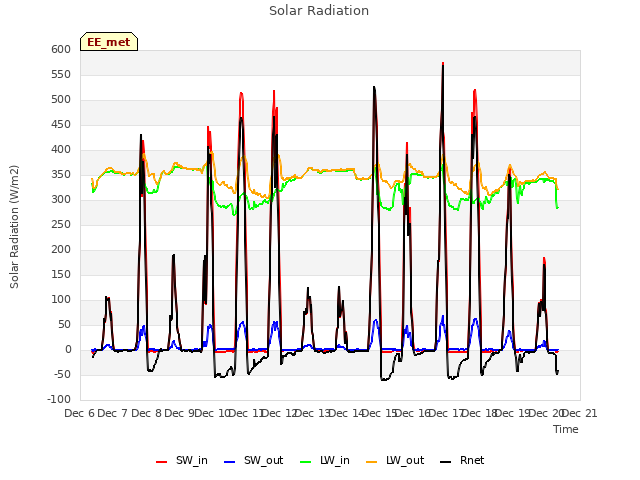This screenshot has height=480, width=640.
Task: Click the 350 y-axis tick label
Action: pos(61,175)
